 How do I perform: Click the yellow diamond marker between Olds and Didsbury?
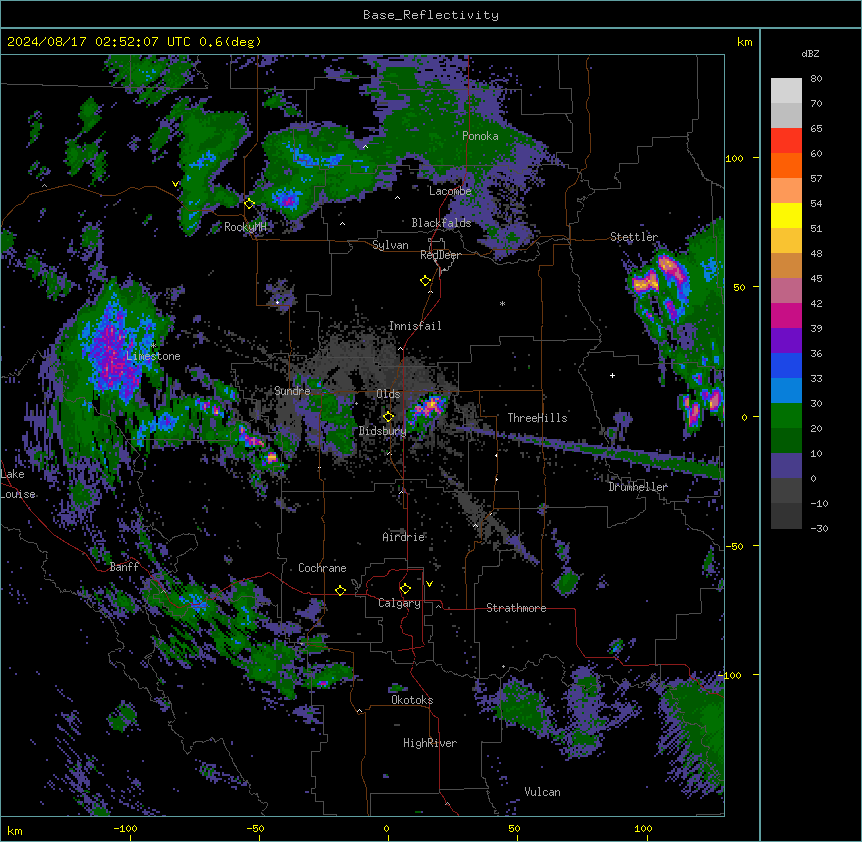[x=388, y=417]
